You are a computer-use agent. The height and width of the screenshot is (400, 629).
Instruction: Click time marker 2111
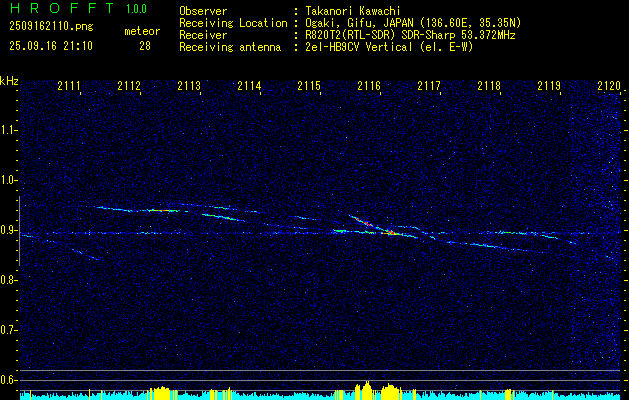pos(69,86)
